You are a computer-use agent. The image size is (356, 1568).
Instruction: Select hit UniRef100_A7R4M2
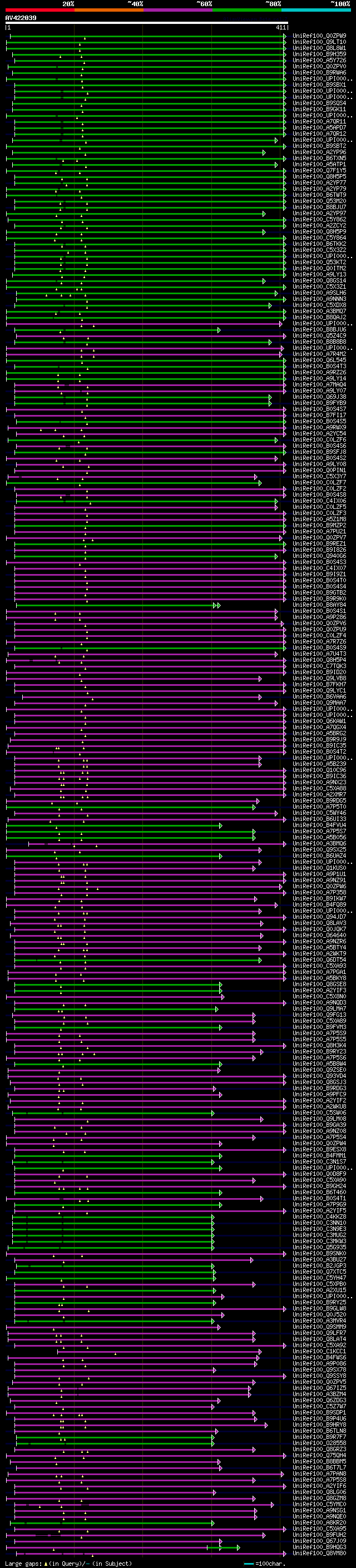[319, 354]
